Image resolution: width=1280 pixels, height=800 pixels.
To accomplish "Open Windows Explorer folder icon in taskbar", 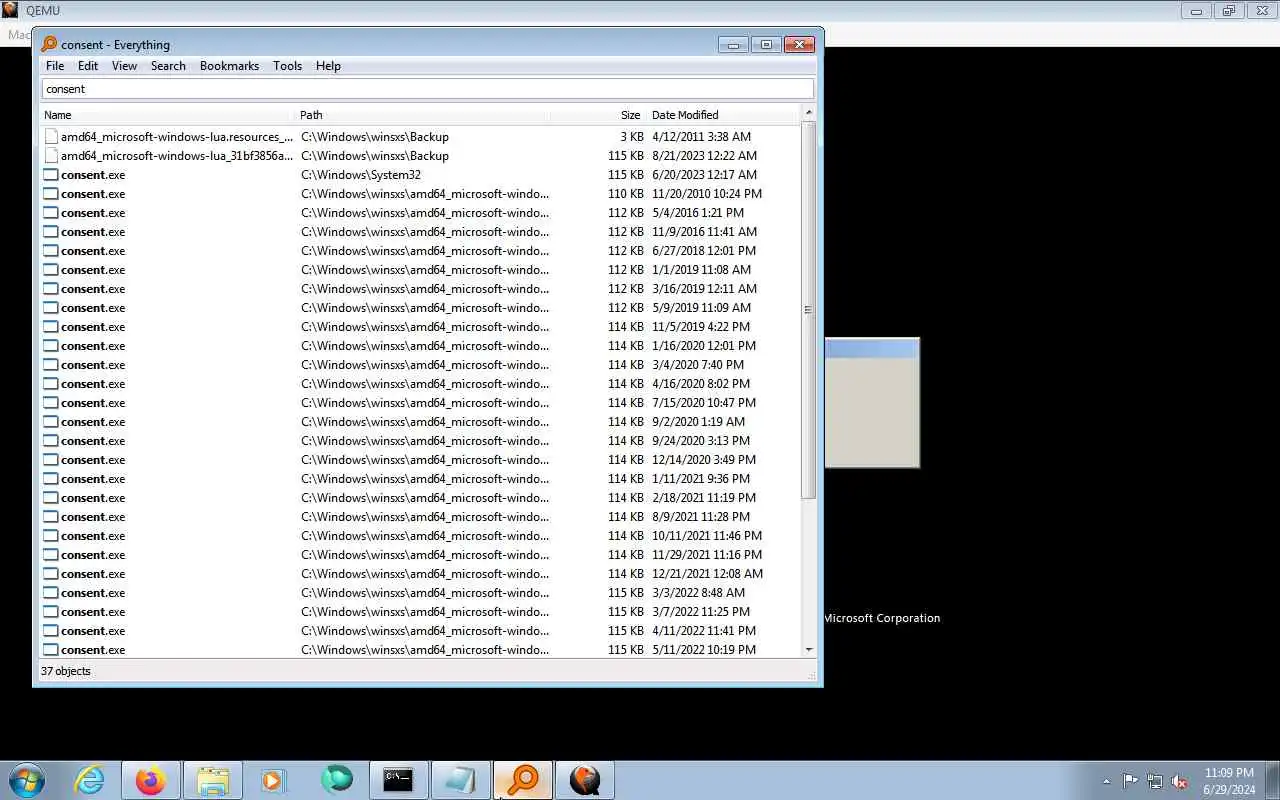I will [x=213, y=780].
